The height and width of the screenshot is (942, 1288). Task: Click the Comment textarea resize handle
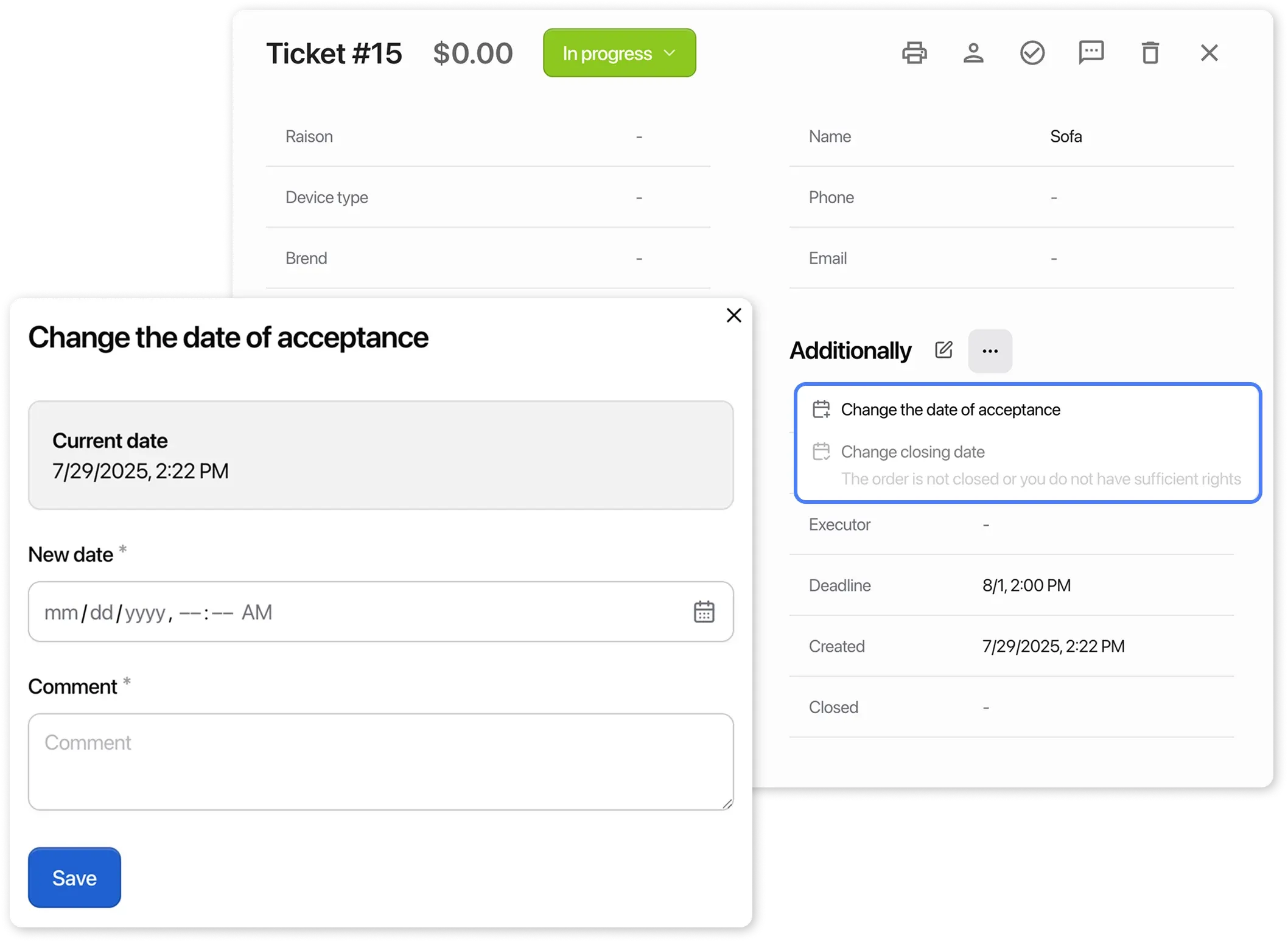pyautogui.click(x=727, y=804)
